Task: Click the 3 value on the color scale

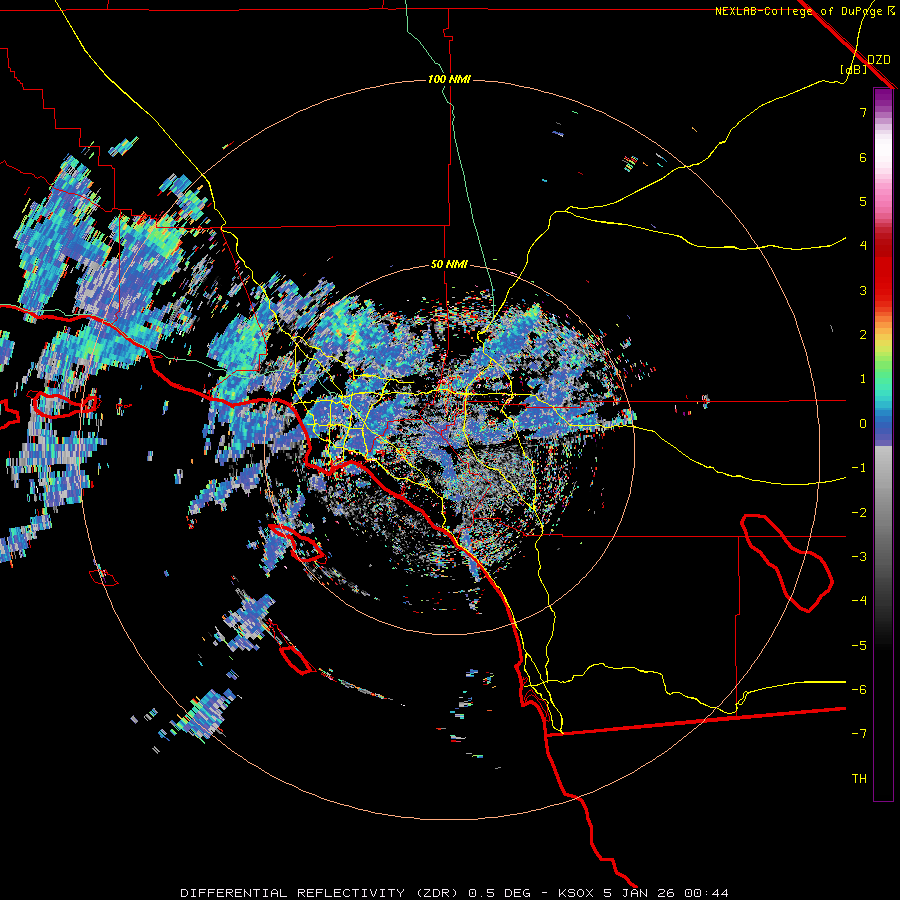Action: [863, 290]
